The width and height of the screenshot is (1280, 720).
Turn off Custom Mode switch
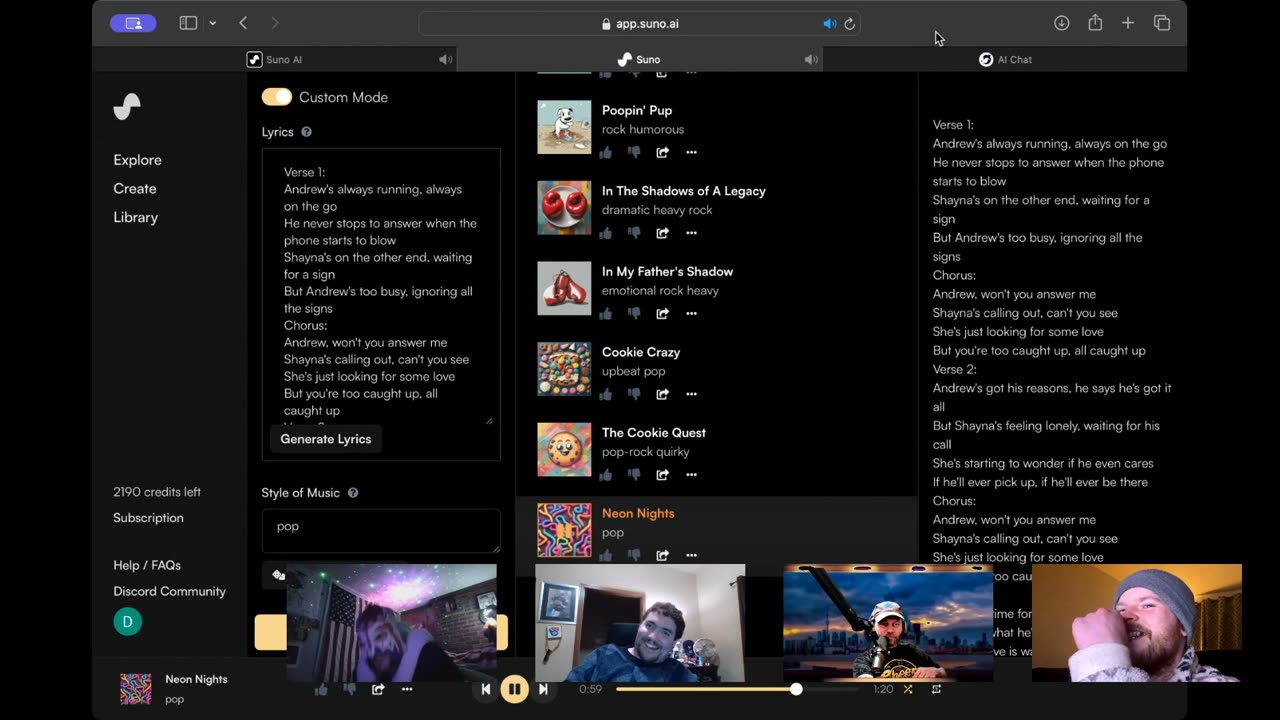277,97
